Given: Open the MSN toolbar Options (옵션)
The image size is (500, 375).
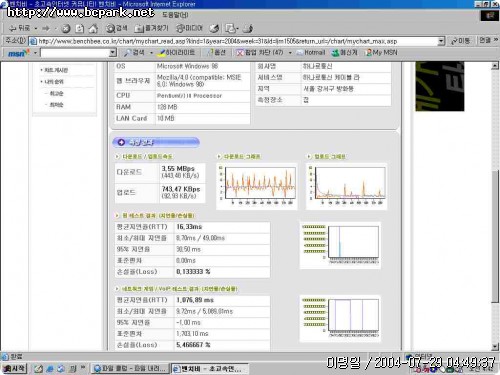Looking at the screenshot, I should click(217, 52).
